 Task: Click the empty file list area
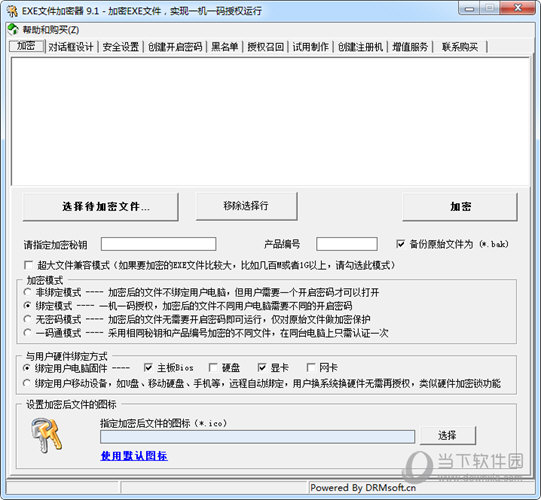(270, 121)
